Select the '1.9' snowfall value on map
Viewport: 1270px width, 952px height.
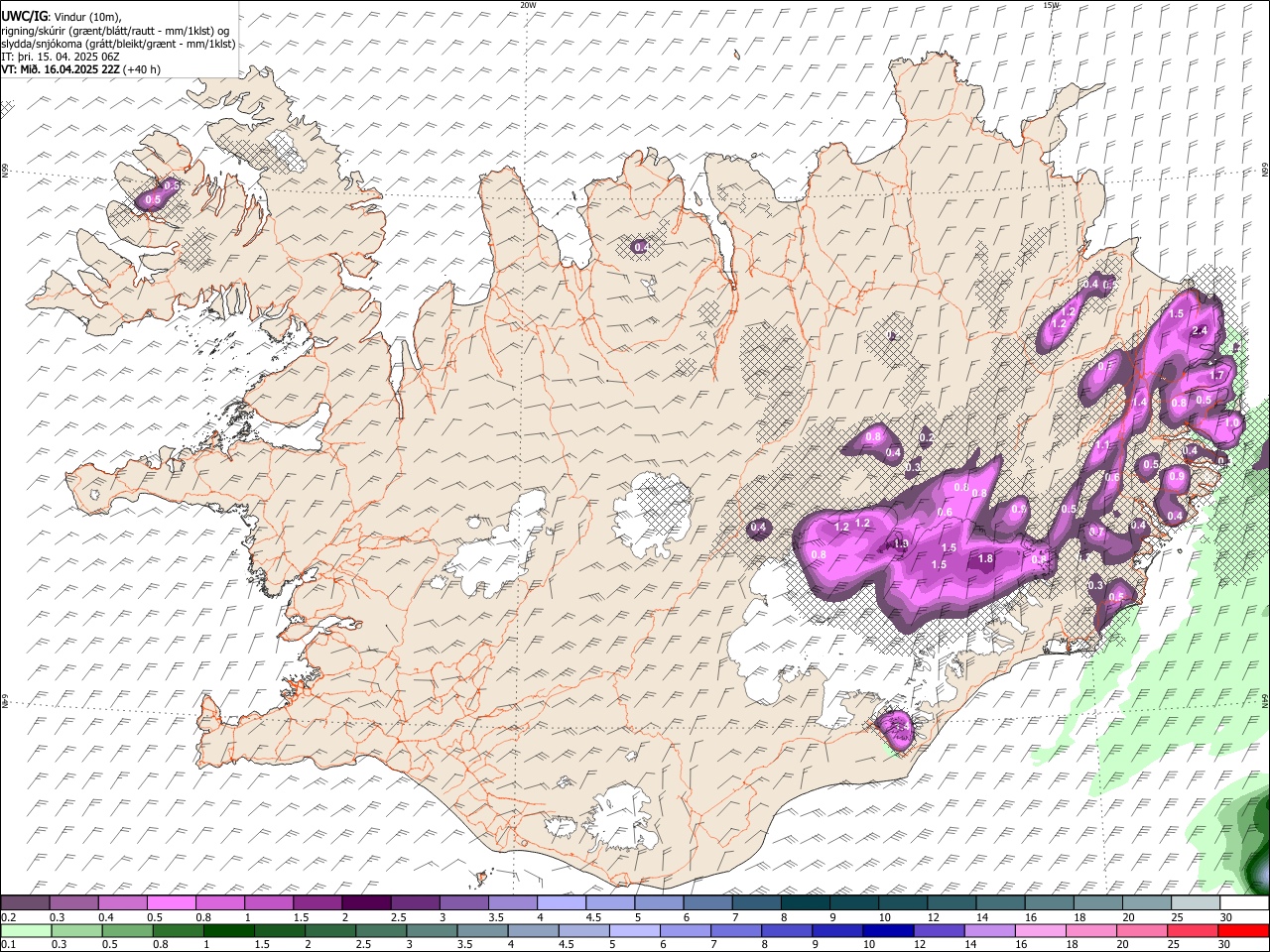[901, 543]
